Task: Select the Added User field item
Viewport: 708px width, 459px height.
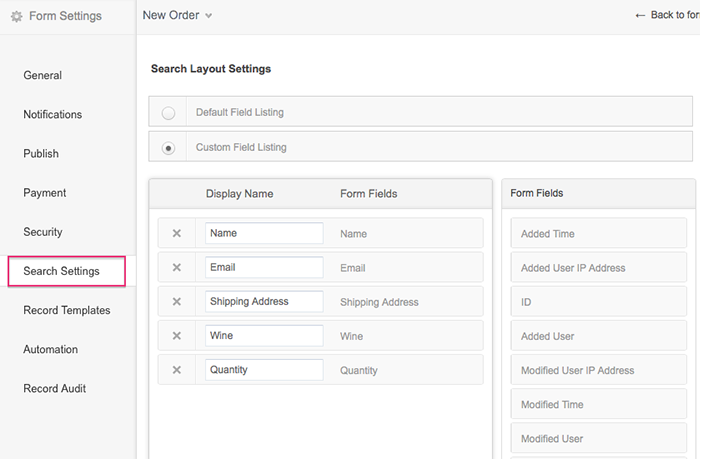Action: (x=598, y=336)
